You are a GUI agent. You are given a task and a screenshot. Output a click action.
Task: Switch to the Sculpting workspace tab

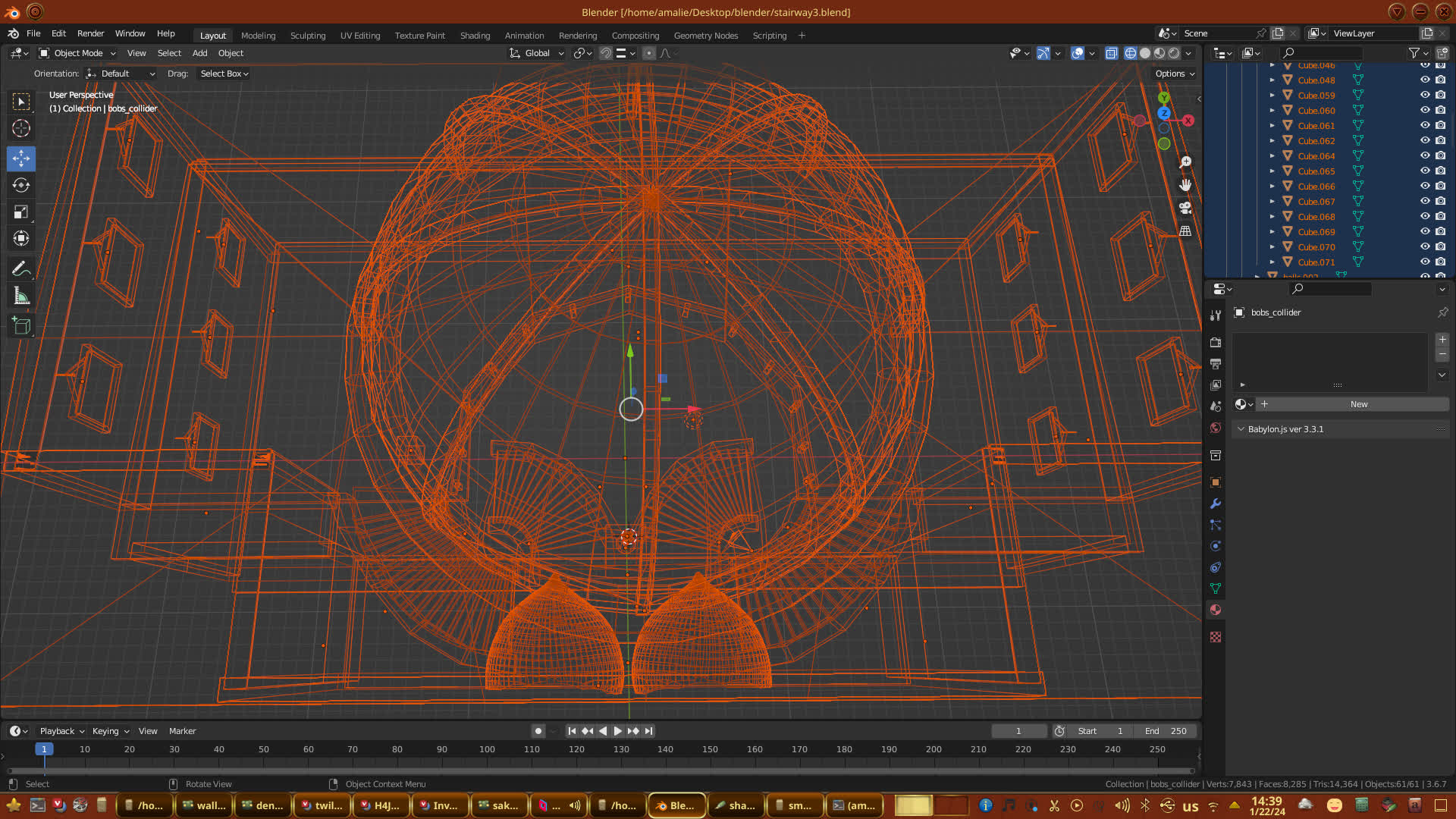[307, 36]
